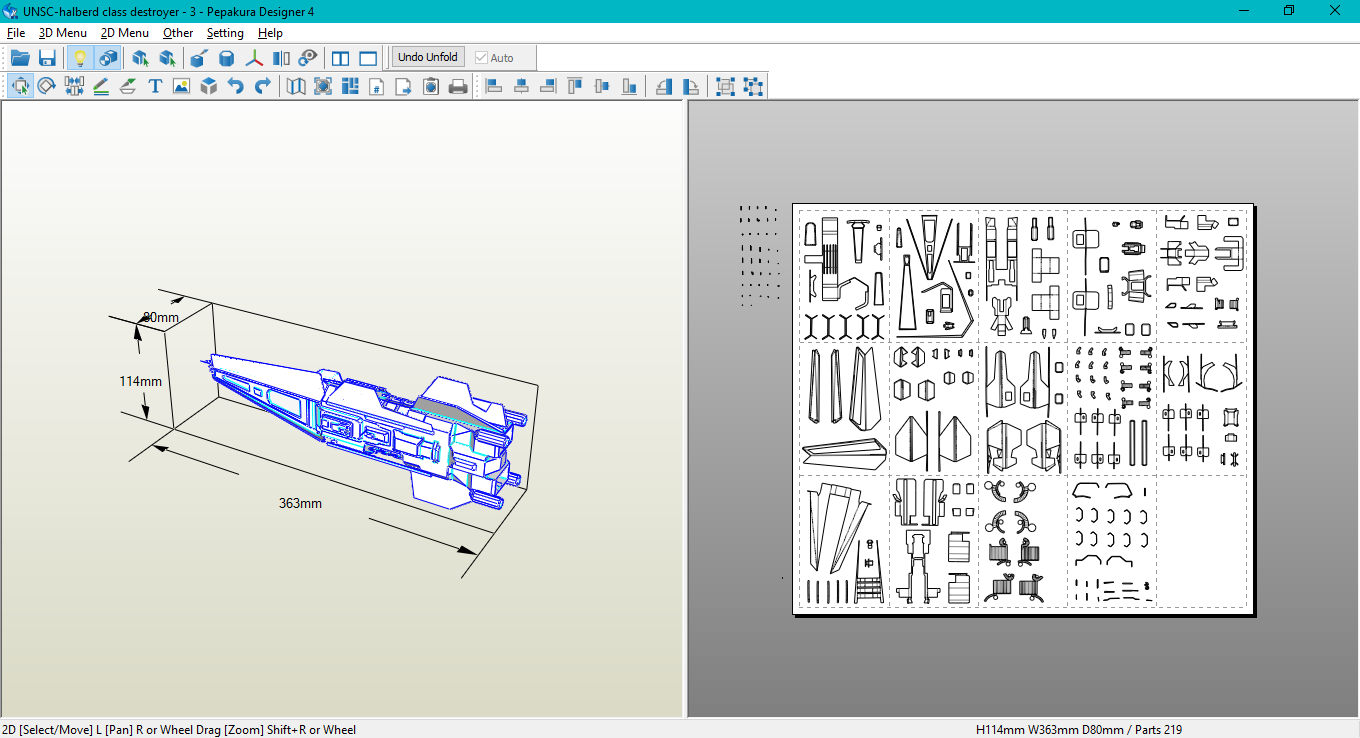Click the printer icon to print

[x=458, y=87]
